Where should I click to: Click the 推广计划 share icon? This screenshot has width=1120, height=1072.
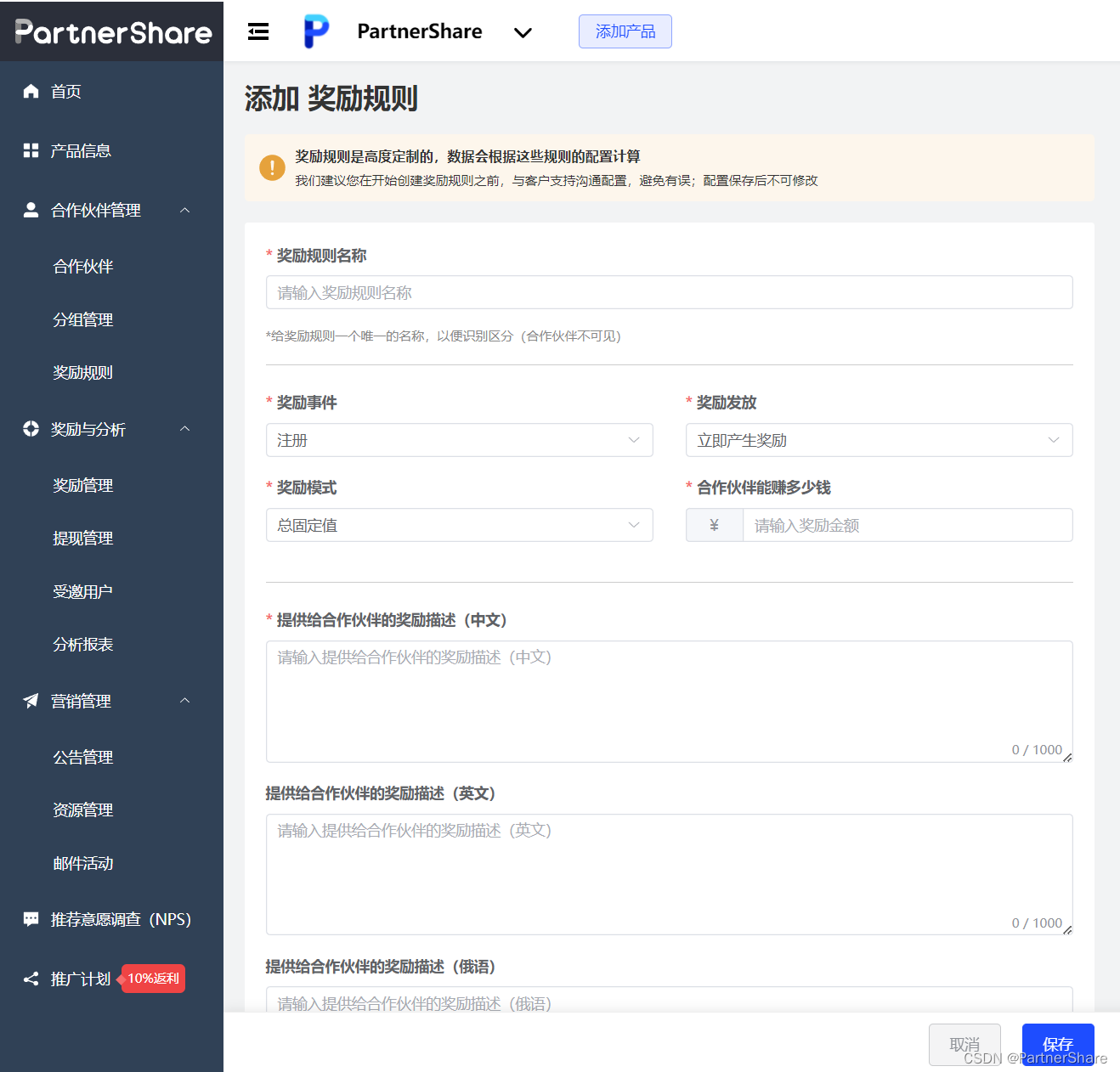tap(31, 979)
